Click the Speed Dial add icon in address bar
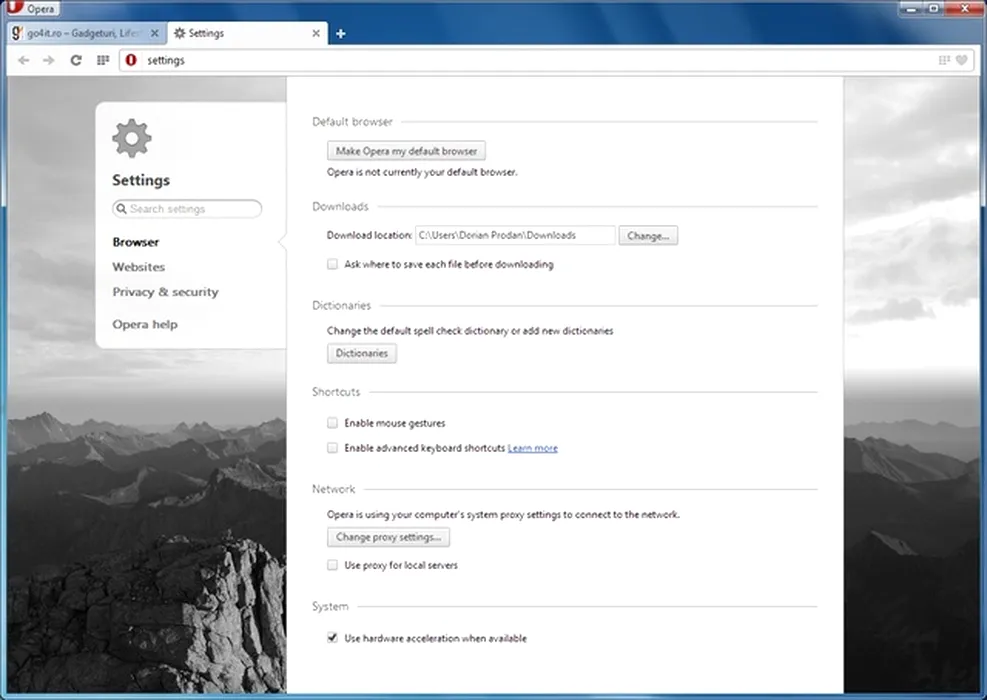 [944, 60]
